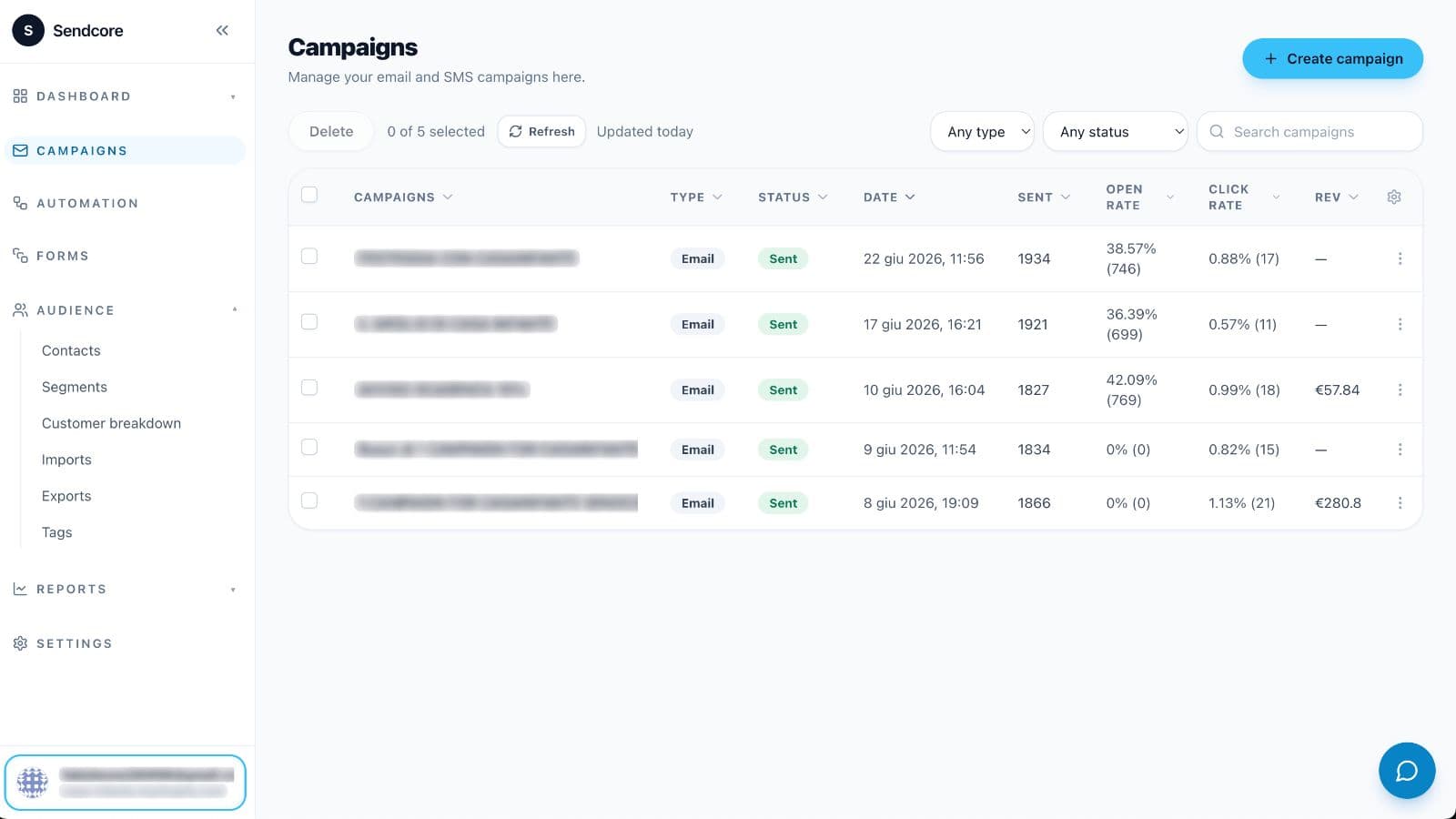The image size is (1456, 819).
Task: Collapse the sidebar with the double-chevron icon
Action: [222, 30]
